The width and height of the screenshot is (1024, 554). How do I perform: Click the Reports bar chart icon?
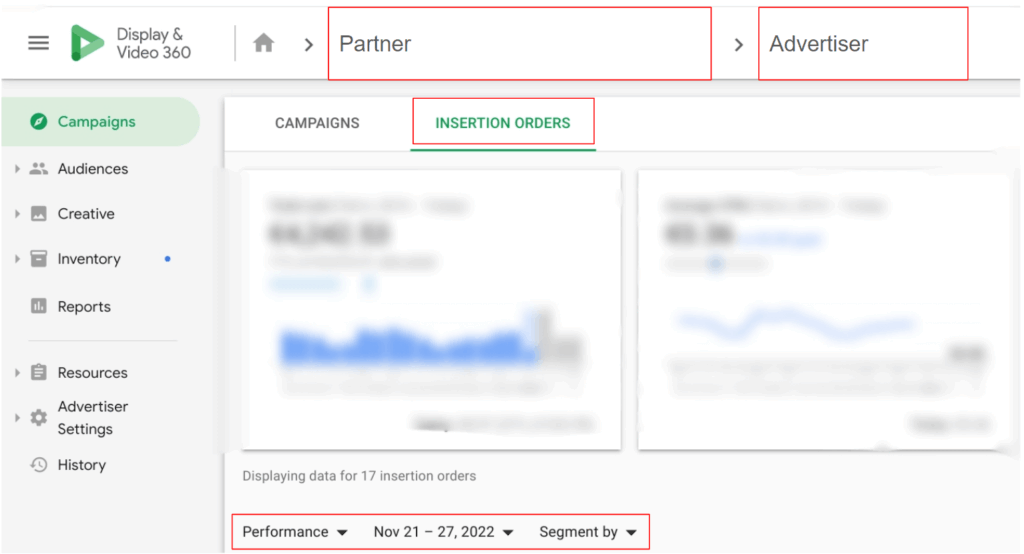click(x=39, y=306)
